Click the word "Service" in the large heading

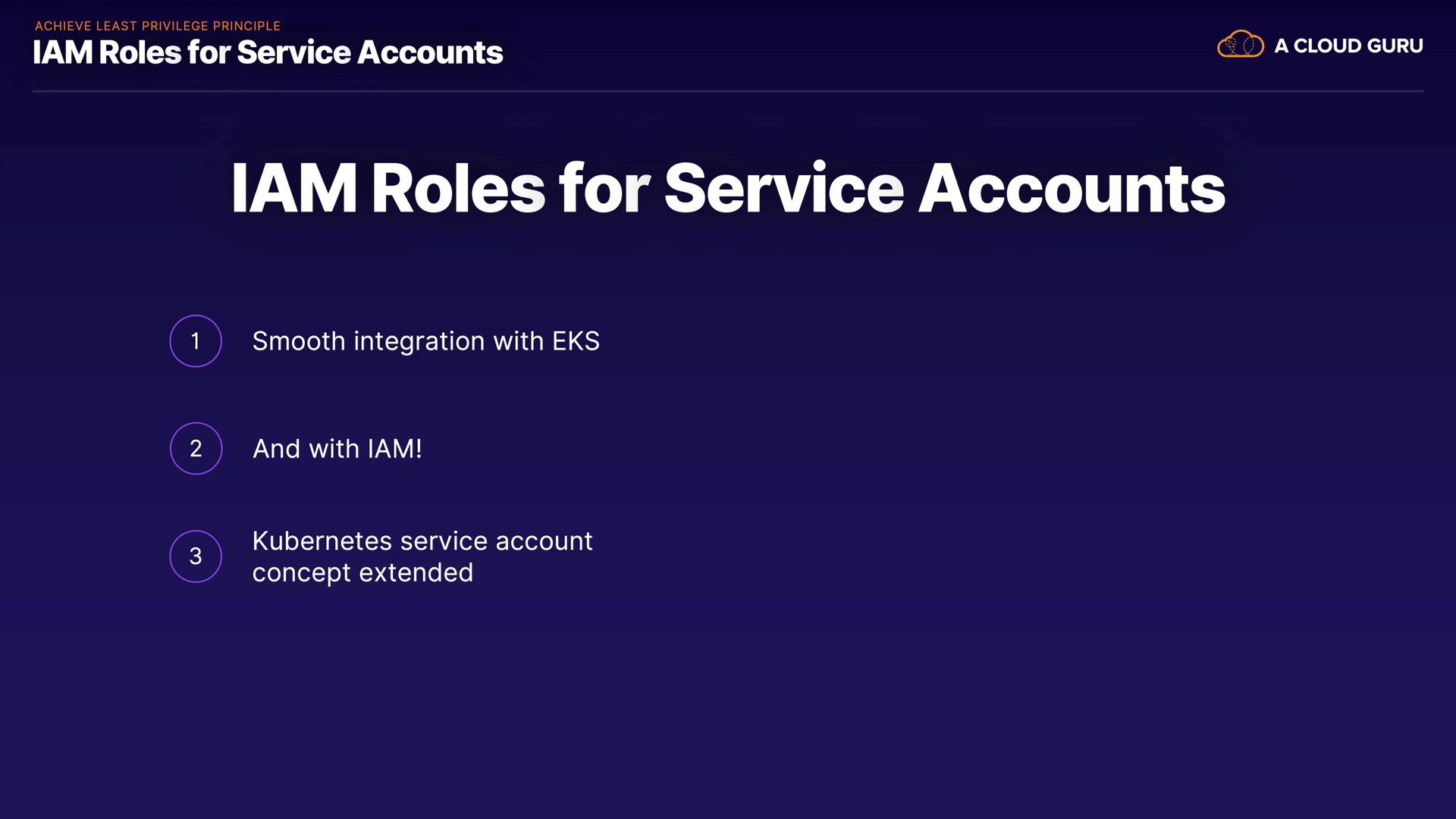click(x=783, y=189)
